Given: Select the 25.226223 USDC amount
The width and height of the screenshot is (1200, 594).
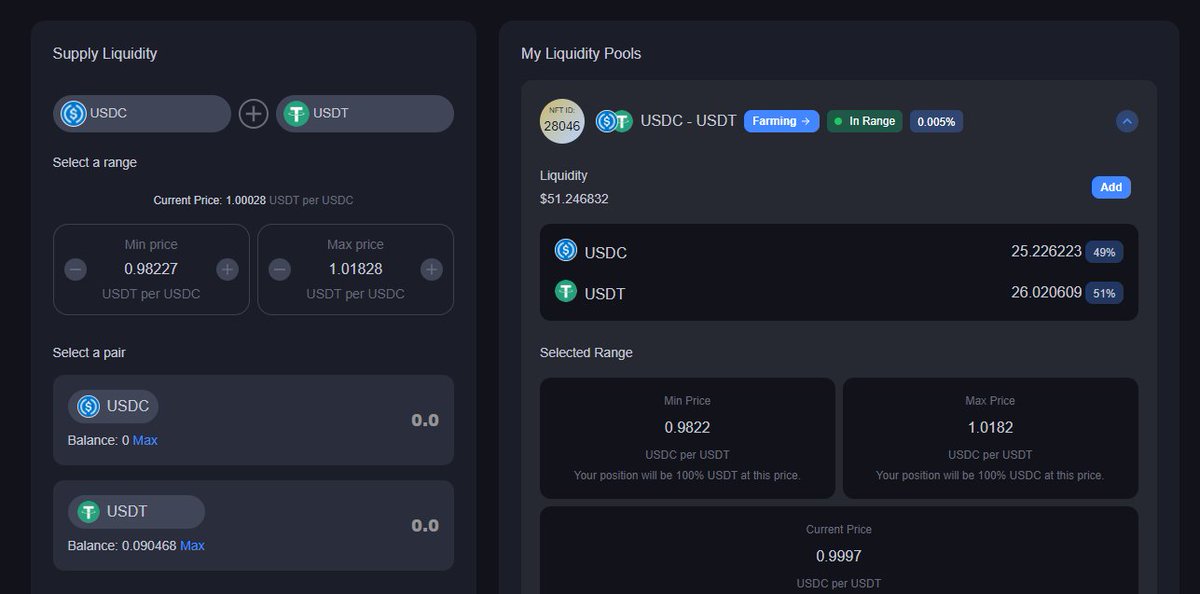Looking at the screenshot, I should [x=1046, y=251].
